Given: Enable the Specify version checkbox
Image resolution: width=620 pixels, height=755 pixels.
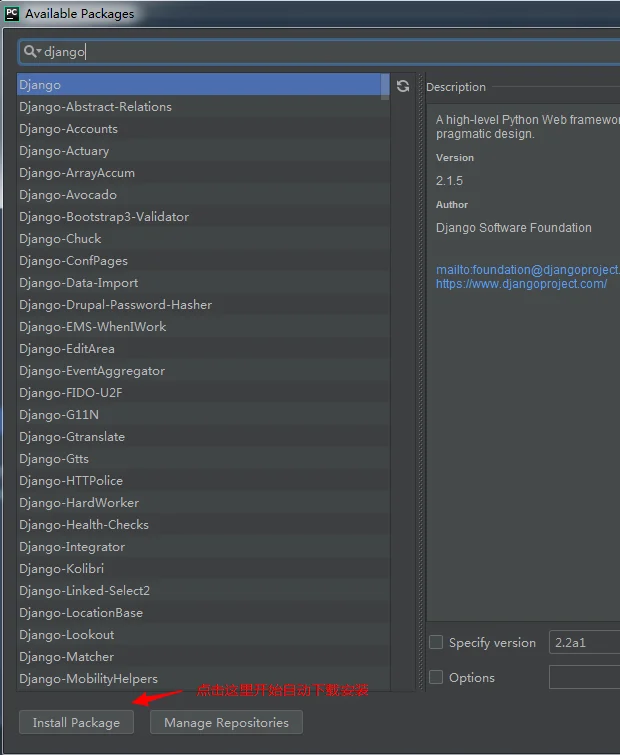Looking at the screenshot, I should 436,642.
